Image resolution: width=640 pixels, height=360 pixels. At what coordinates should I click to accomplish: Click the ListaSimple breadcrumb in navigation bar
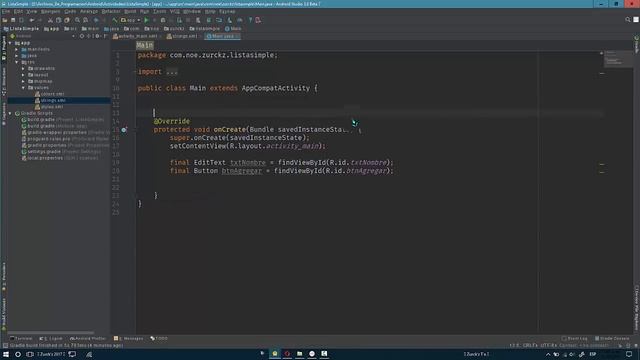(21, 29)
